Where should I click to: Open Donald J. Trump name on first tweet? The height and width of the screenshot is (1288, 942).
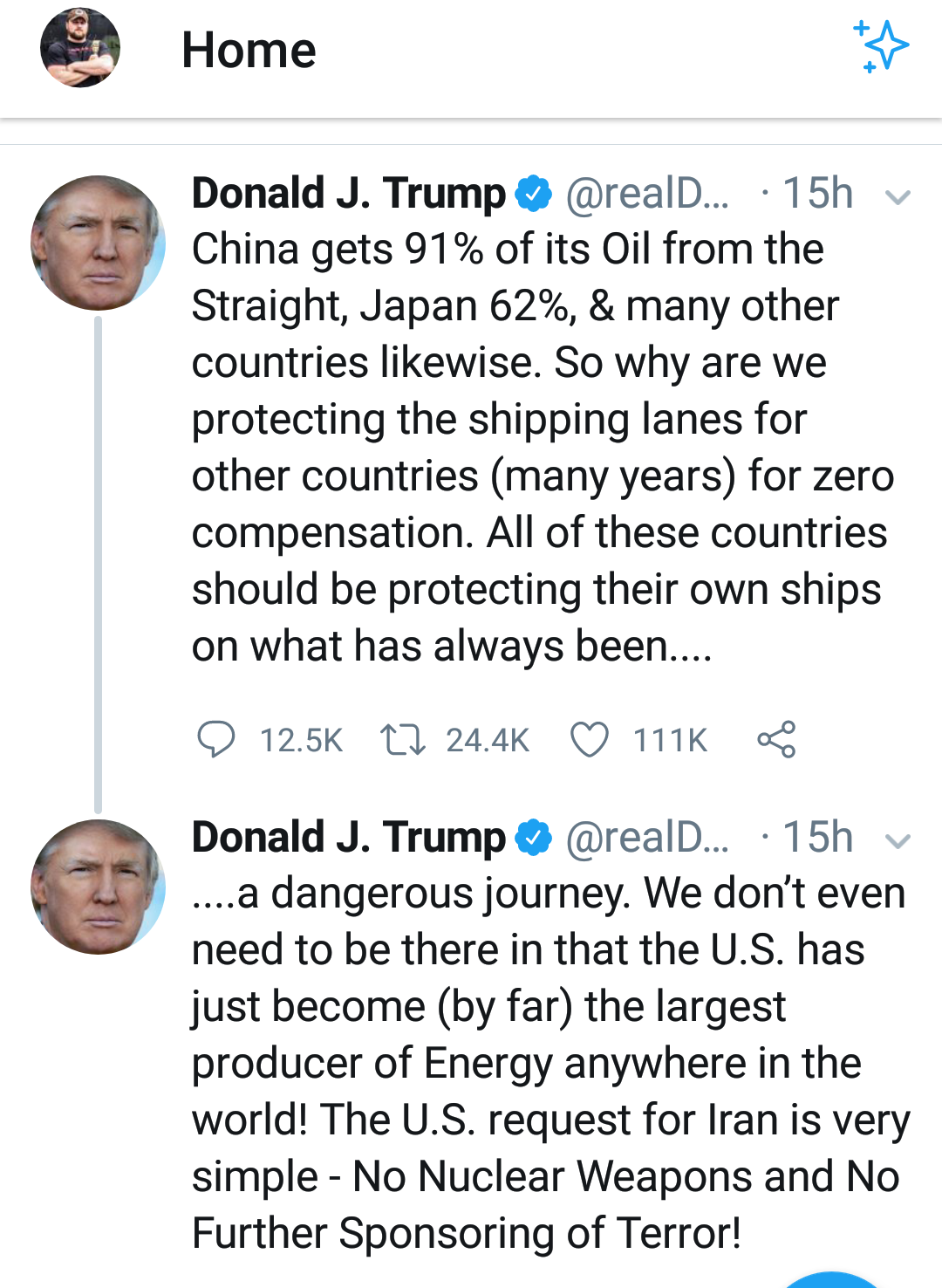coord(349,193)
